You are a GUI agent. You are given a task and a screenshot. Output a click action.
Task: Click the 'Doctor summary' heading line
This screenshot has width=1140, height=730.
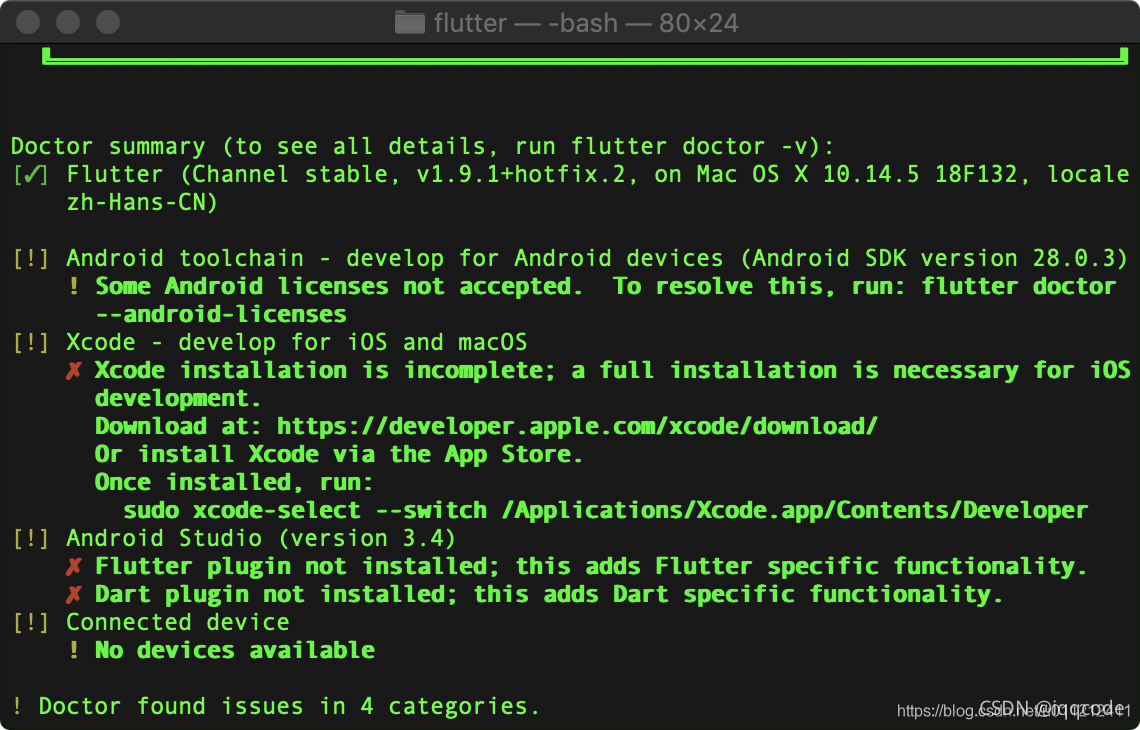pos(423,146)
